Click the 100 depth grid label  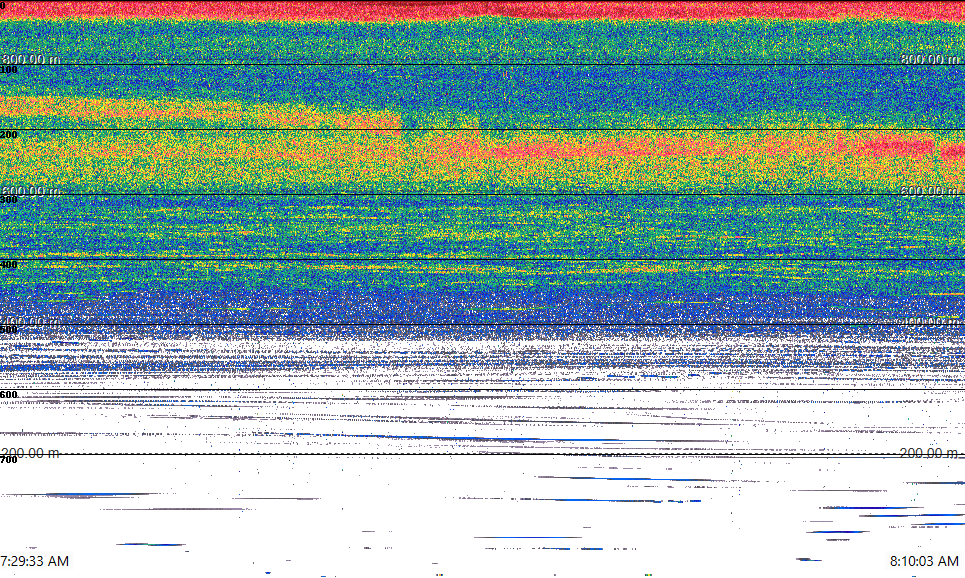point(9,70)
